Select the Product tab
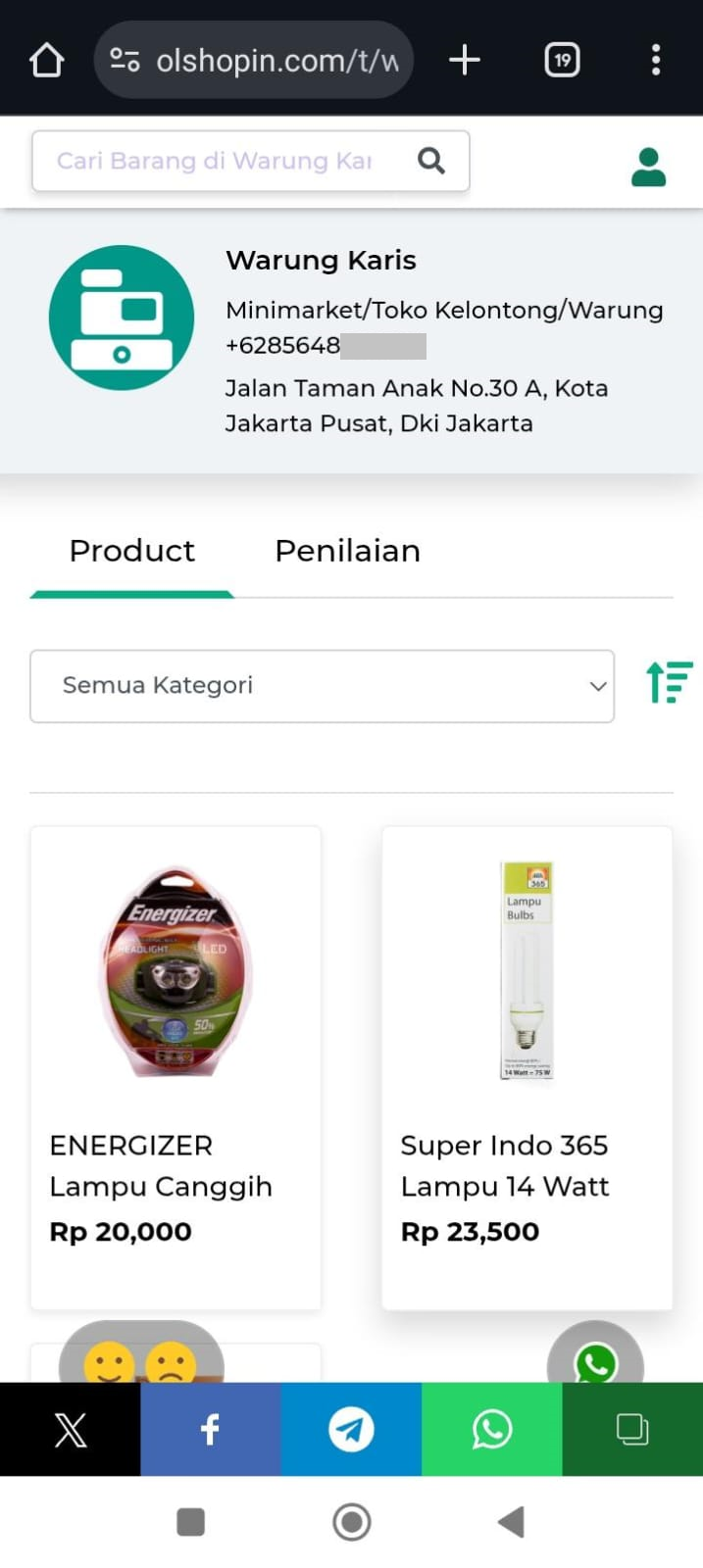Screen dimensions: 703x1568 [132, 551]
